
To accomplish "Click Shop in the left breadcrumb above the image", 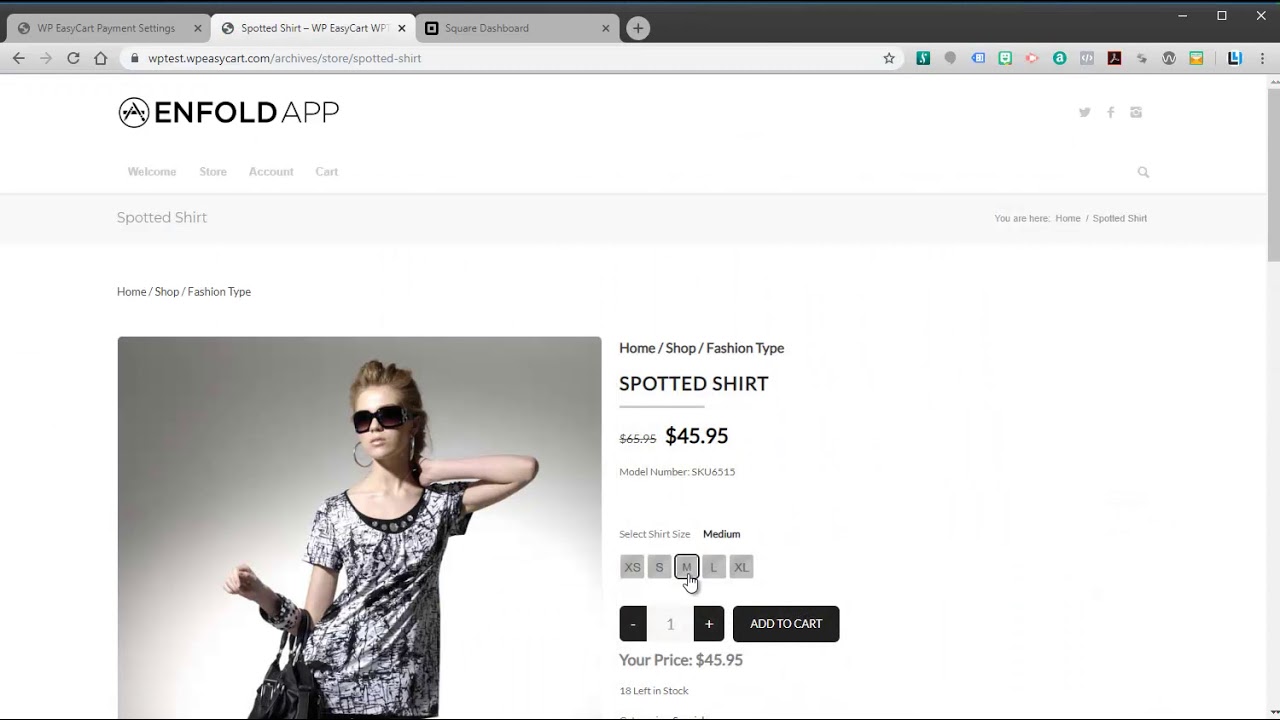I will click(167, 292).
